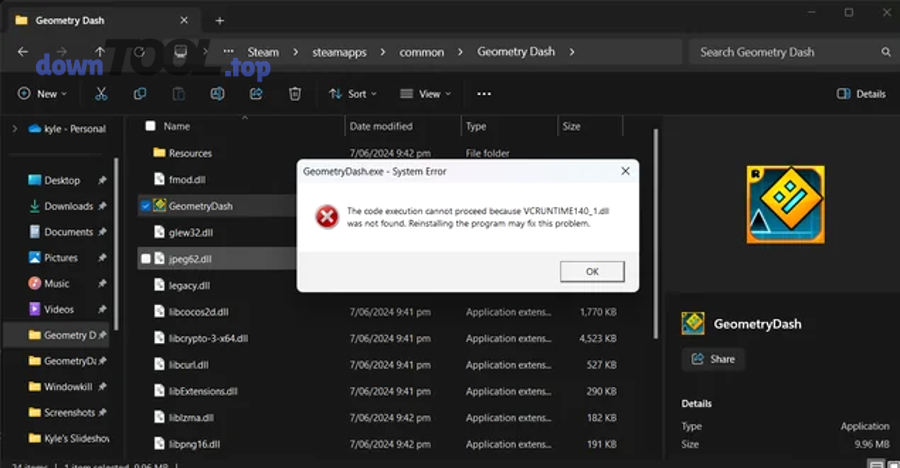900x468 pixels.
Task: Sort by the Name column header
Action: [176, 126]
